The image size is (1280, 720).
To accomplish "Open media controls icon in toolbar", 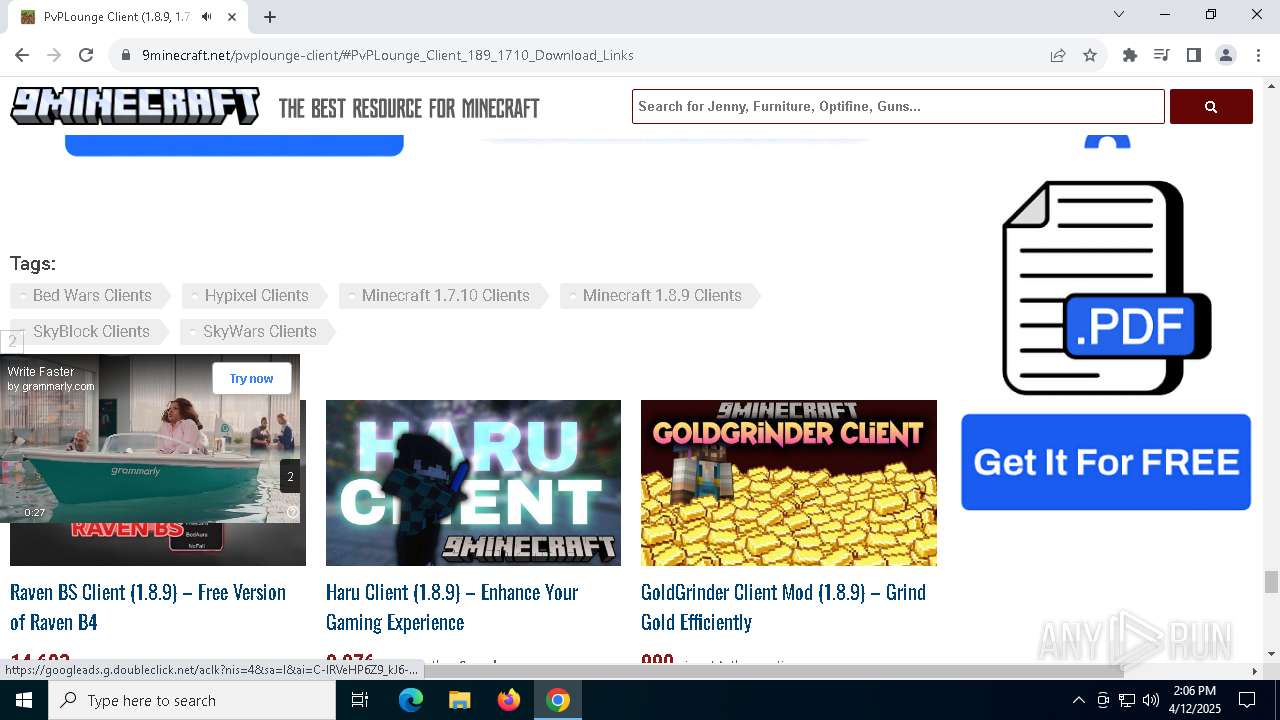I will click(x=1162, y=55).
